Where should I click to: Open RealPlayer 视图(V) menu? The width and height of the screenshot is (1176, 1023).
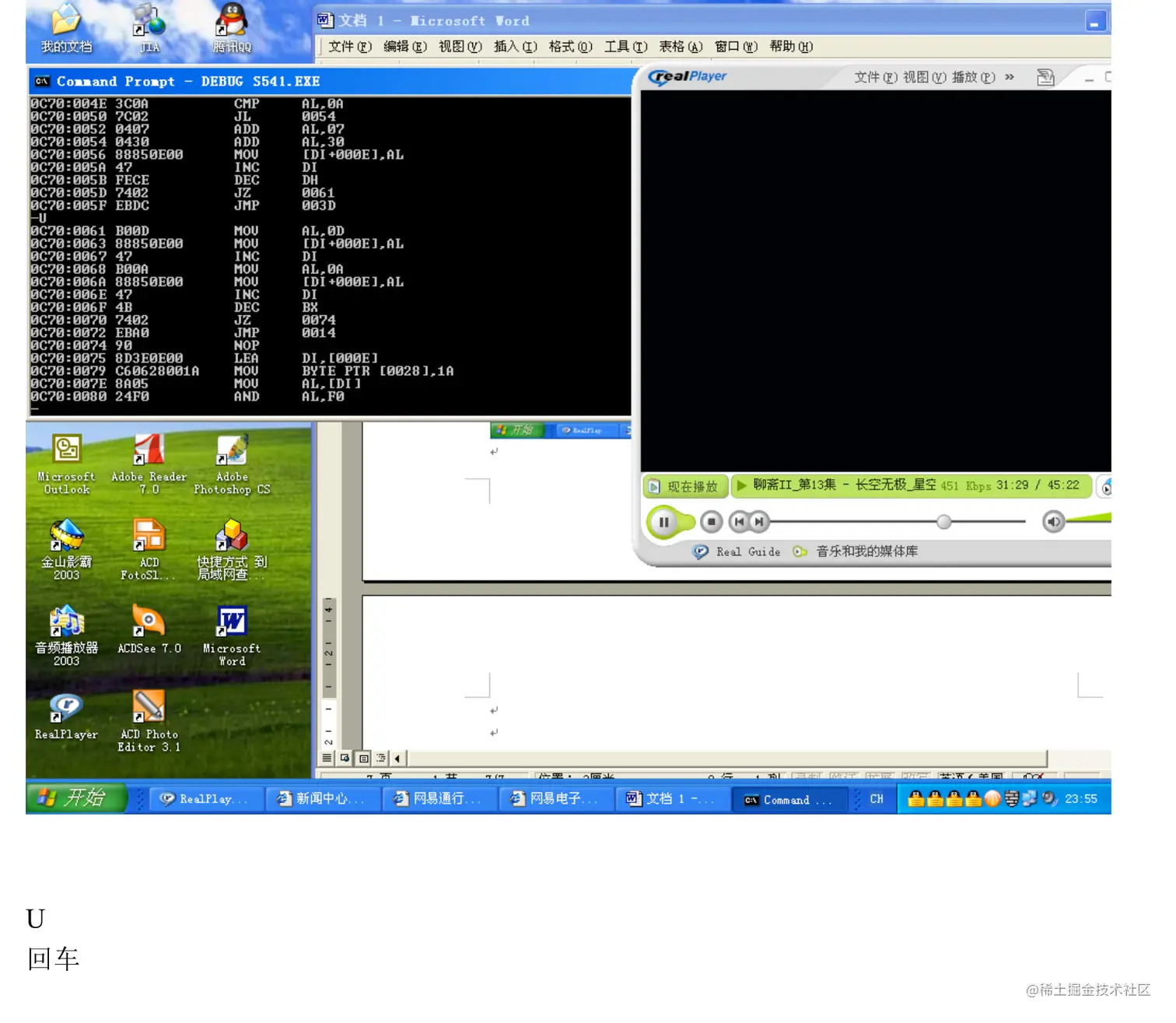pos(924,77)
